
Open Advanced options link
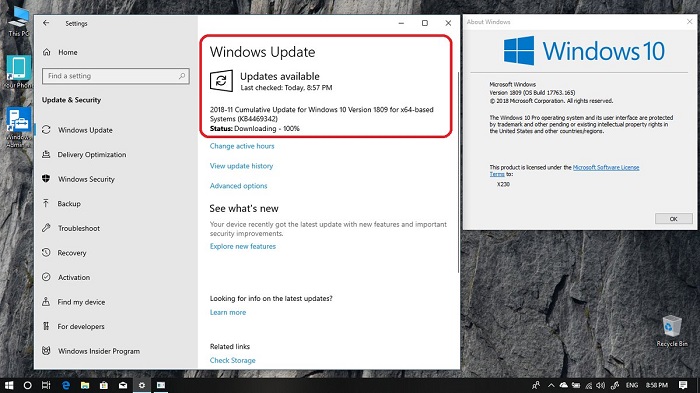click(x=238, y=186)
